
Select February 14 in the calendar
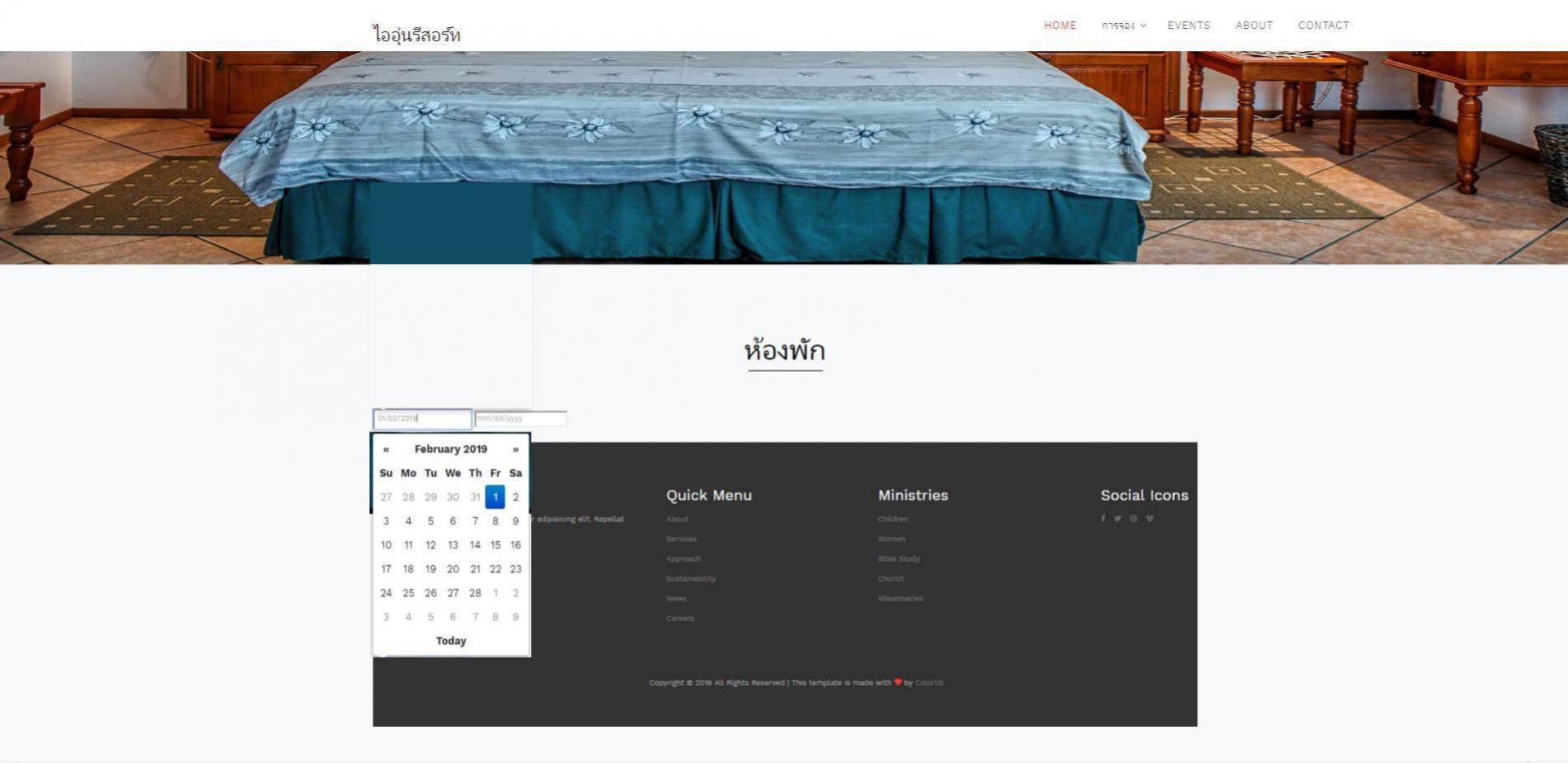tap(475, 545)
